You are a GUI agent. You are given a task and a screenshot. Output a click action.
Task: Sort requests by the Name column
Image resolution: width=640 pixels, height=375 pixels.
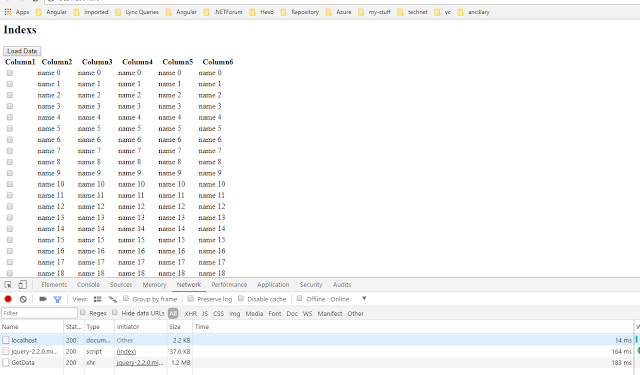click(x=32, y=327)
